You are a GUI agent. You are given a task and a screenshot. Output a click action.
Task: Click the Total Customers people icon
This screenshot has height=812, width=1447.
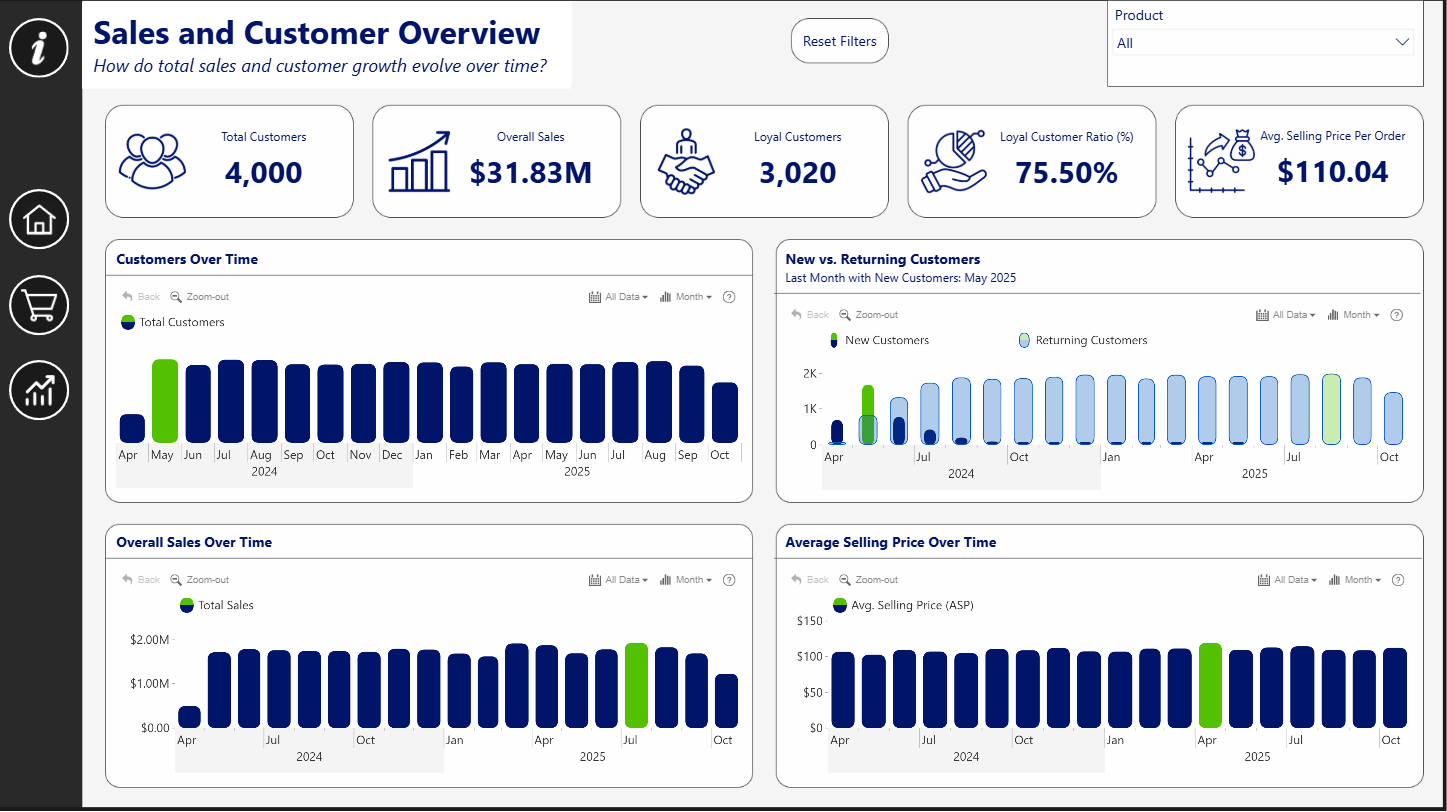(152, 160)
